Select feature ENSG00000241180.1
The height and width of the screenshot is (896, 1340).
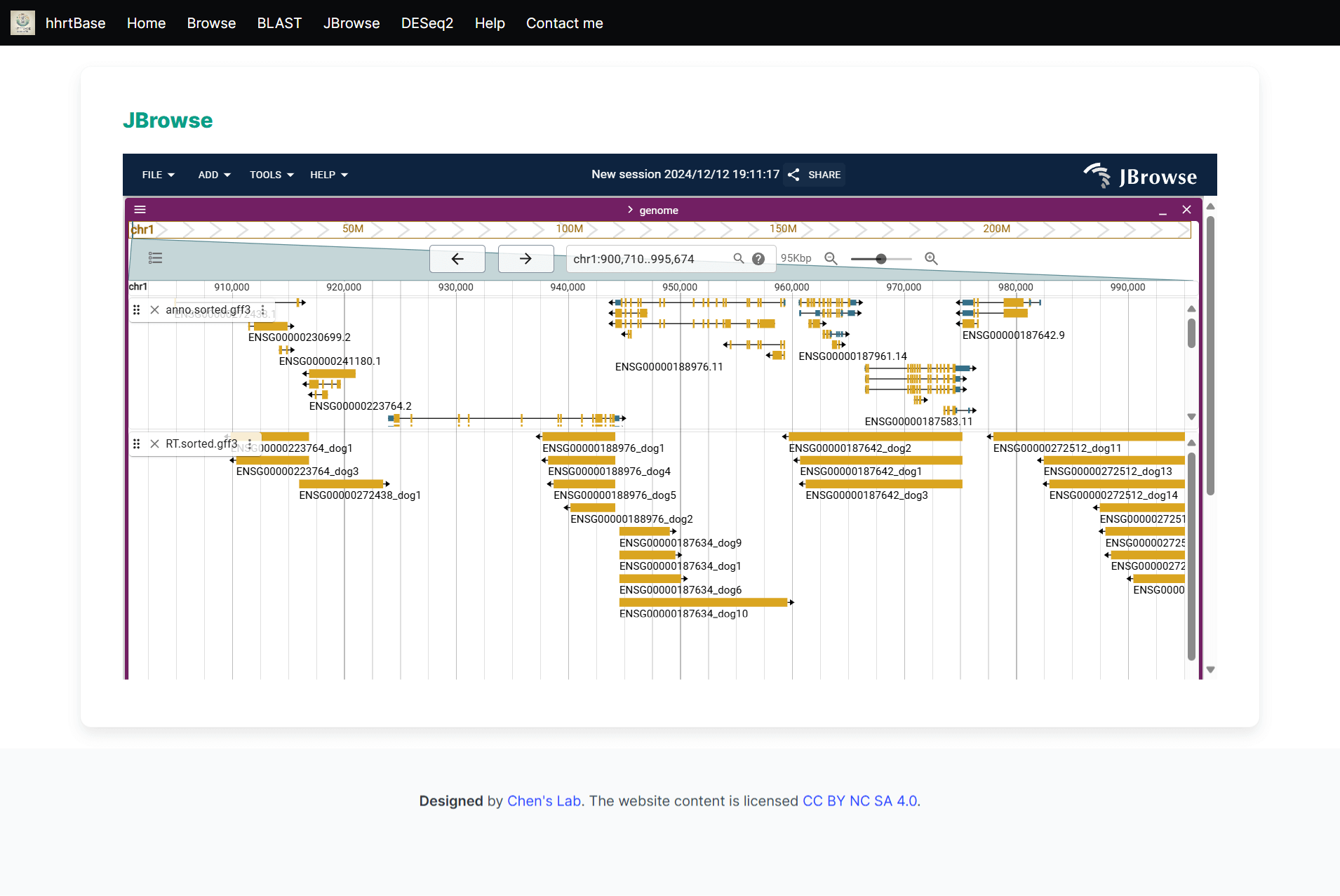tap(330, 361)
